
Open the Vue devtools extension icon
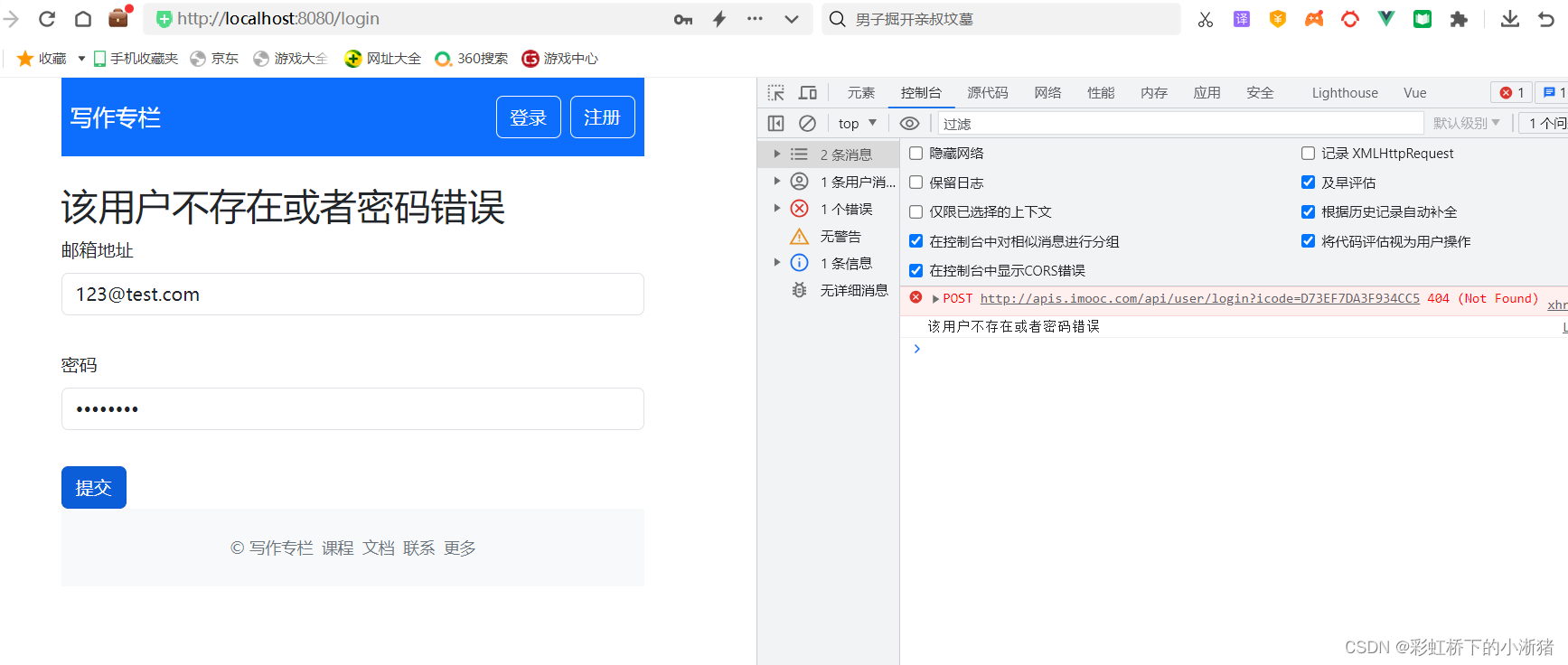click(1386, 19)
